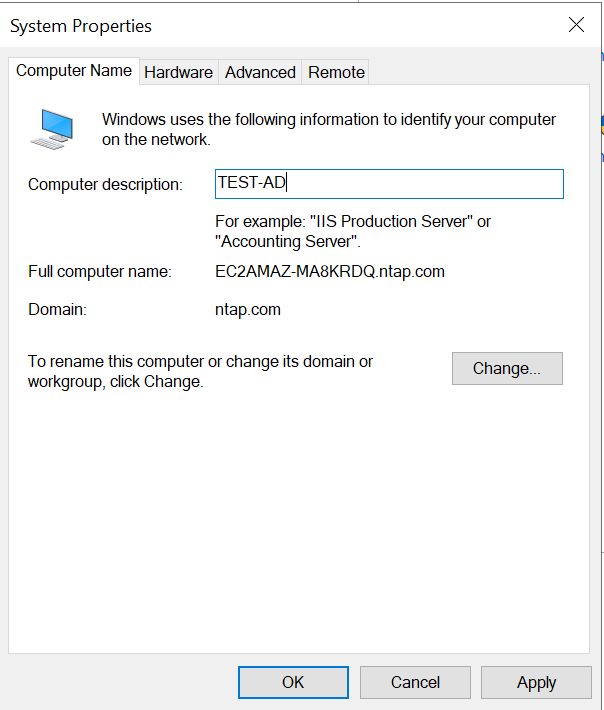Switch to the Hardware tab
The width and height of the screenshot is (604, 710).
click(179, 72)
